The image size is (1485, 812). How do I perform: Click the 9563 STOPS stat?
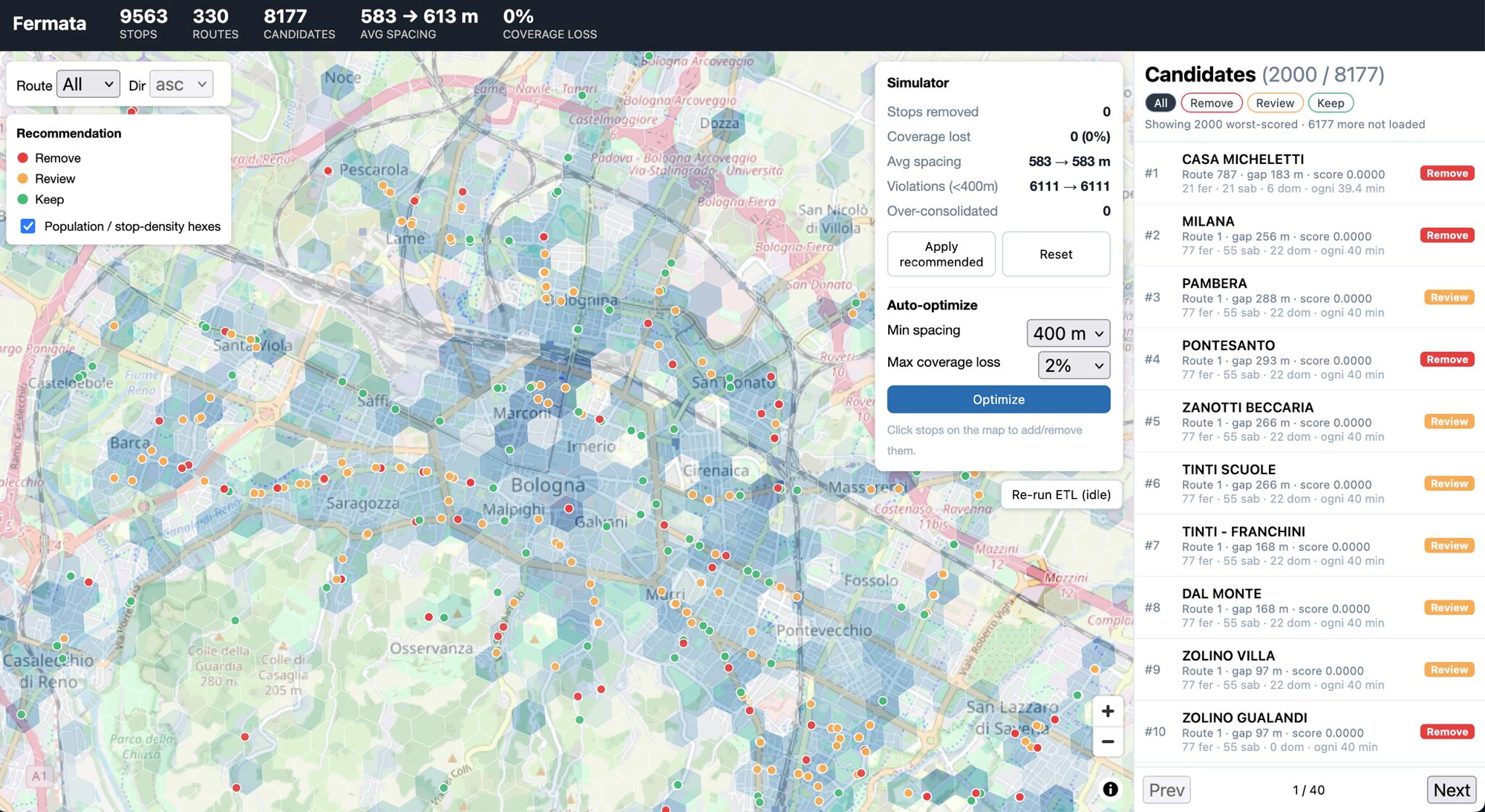(x=143, y=24)
